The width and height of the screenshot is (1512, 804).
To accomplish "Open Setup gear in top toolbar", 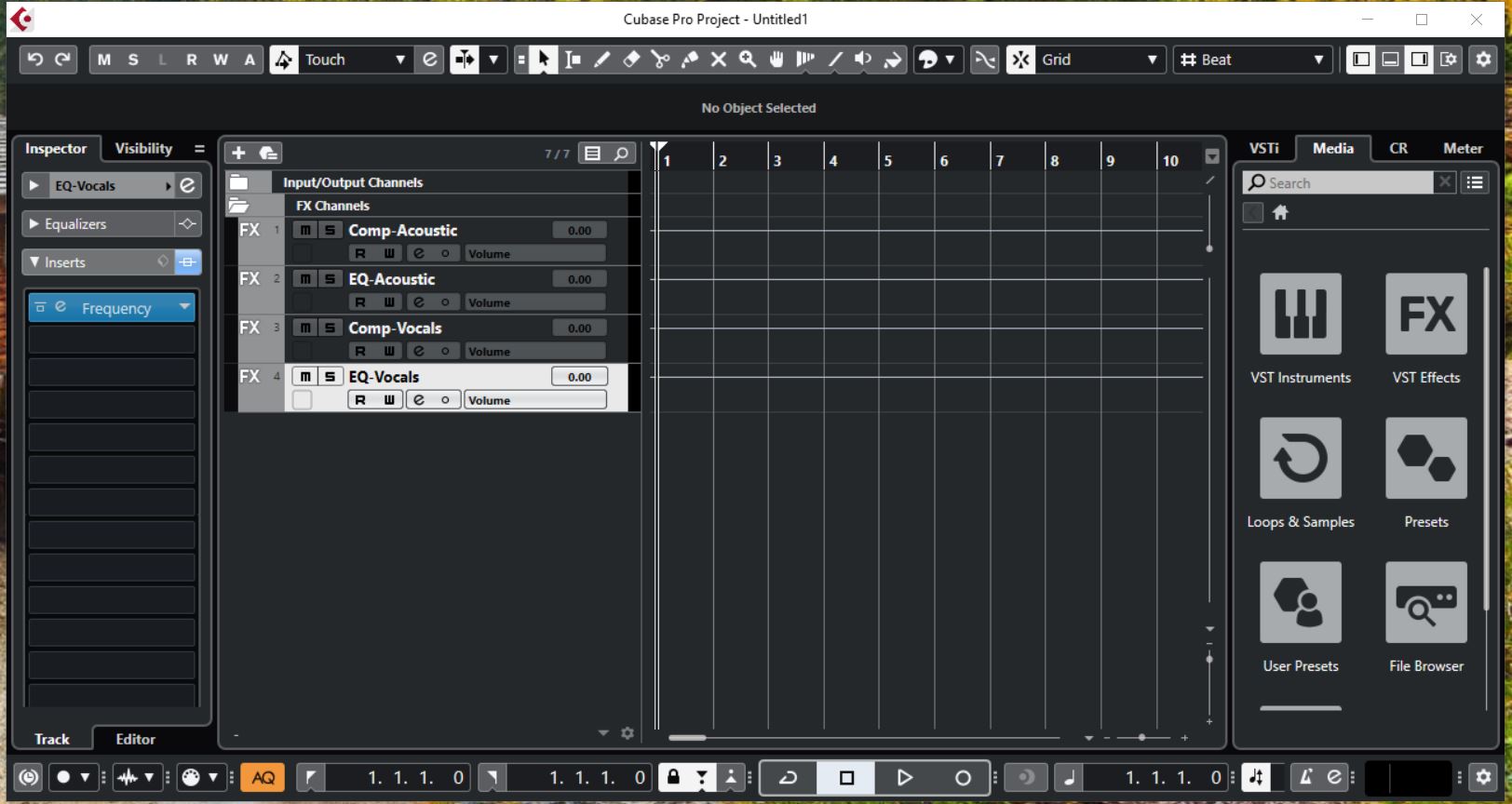I will (x=1483, y=60).
